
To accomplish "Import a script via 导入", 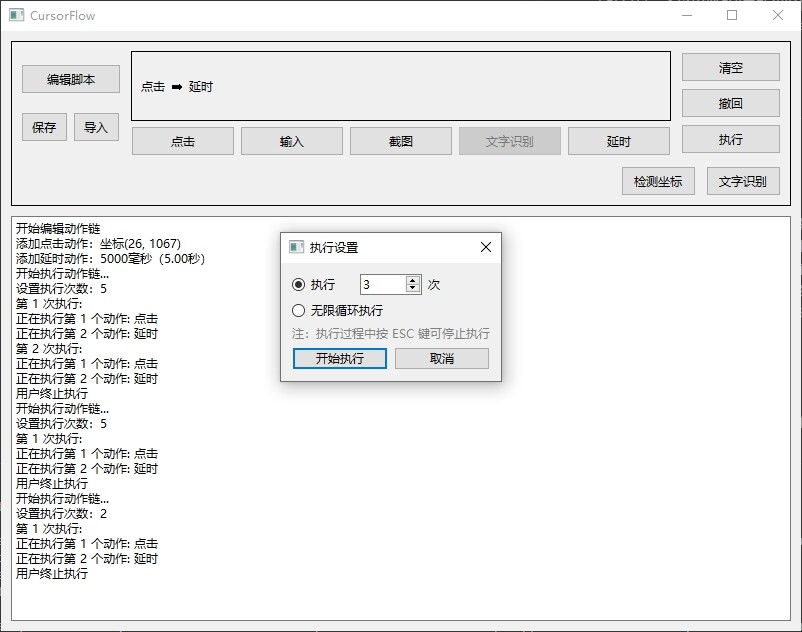I will 96,127.
